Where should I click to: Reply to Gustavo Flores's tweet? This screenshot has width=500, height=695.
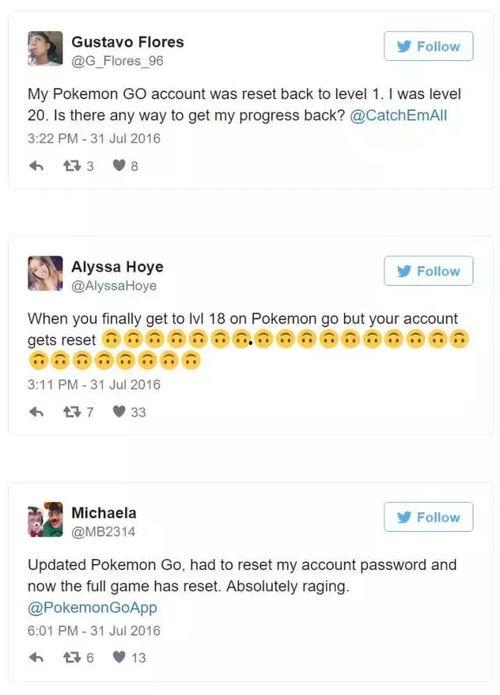click(x=36, y=166)
